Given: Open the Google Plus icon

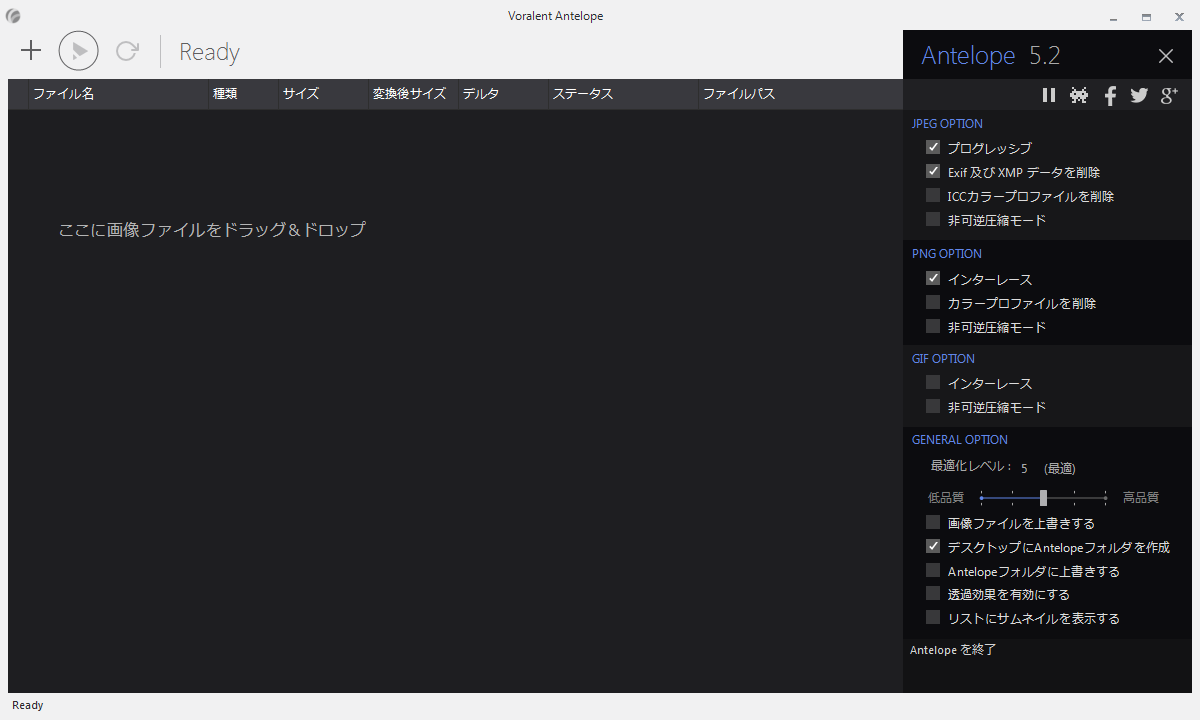Looking at the screenshot, I should 1169,95.
